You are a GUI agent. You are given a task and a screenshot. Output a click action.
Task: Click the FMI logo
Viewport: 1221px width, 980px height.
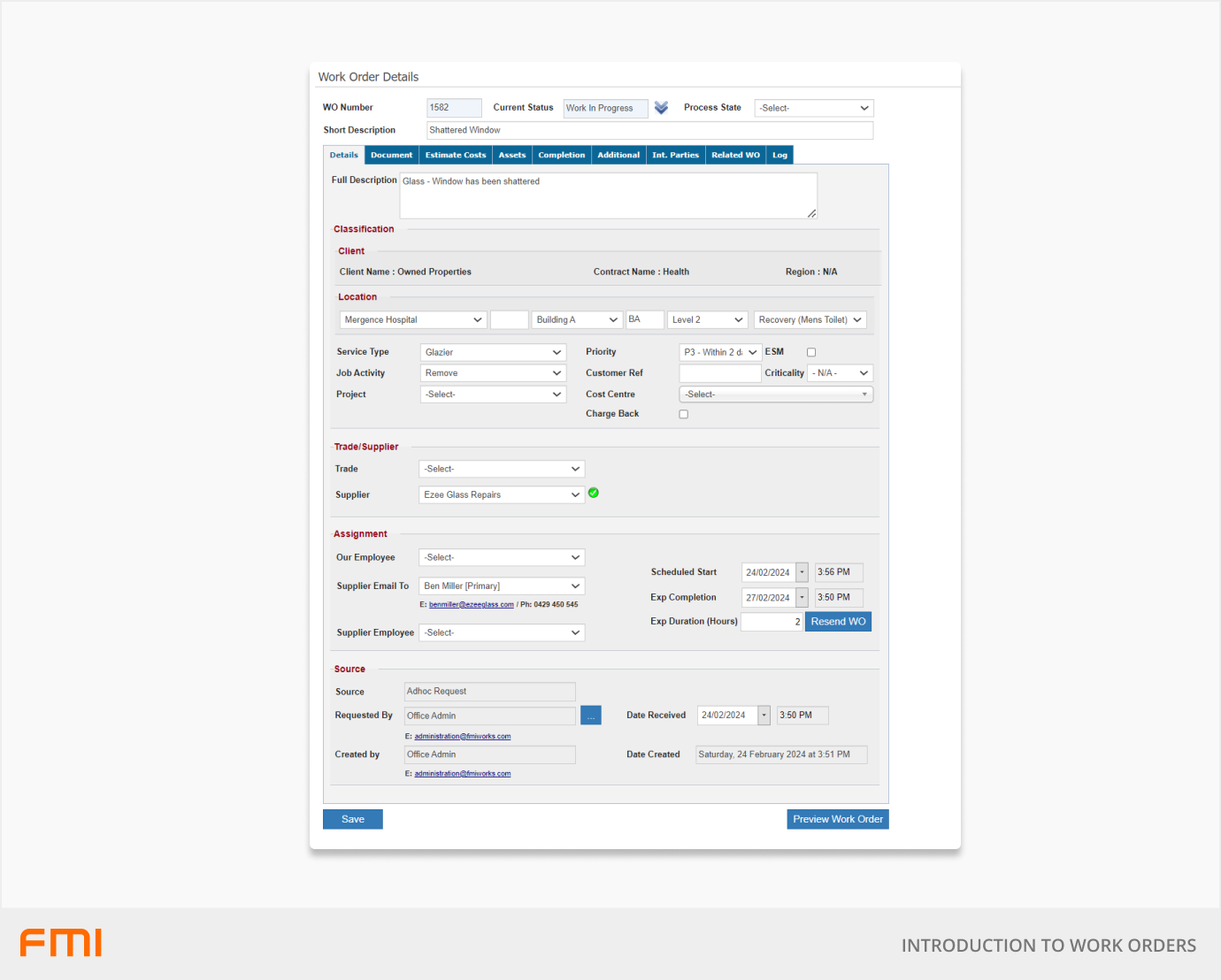point(61,943)
